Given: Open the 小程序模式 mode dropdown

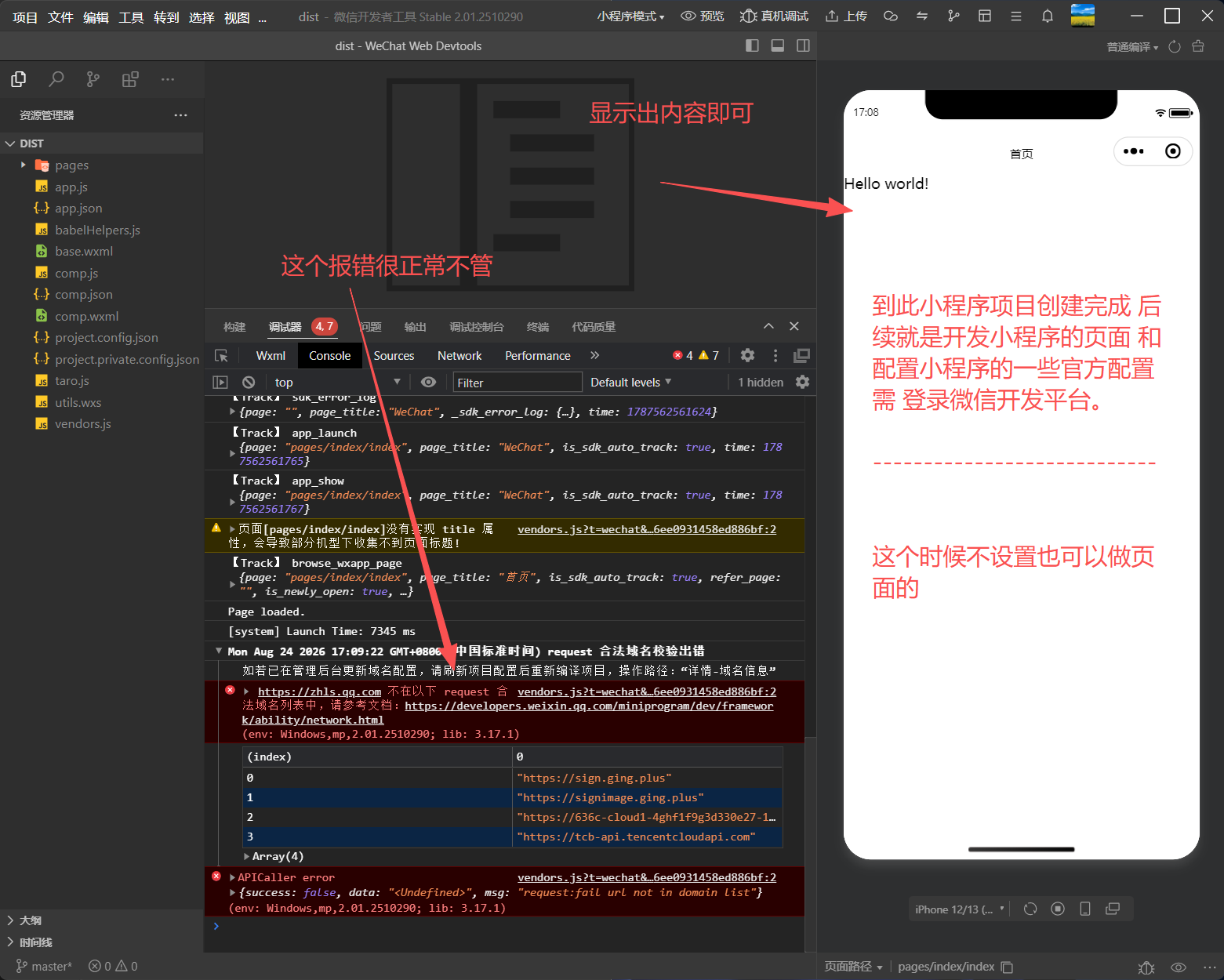Looking at the screenshot, I should pos(630,16).
